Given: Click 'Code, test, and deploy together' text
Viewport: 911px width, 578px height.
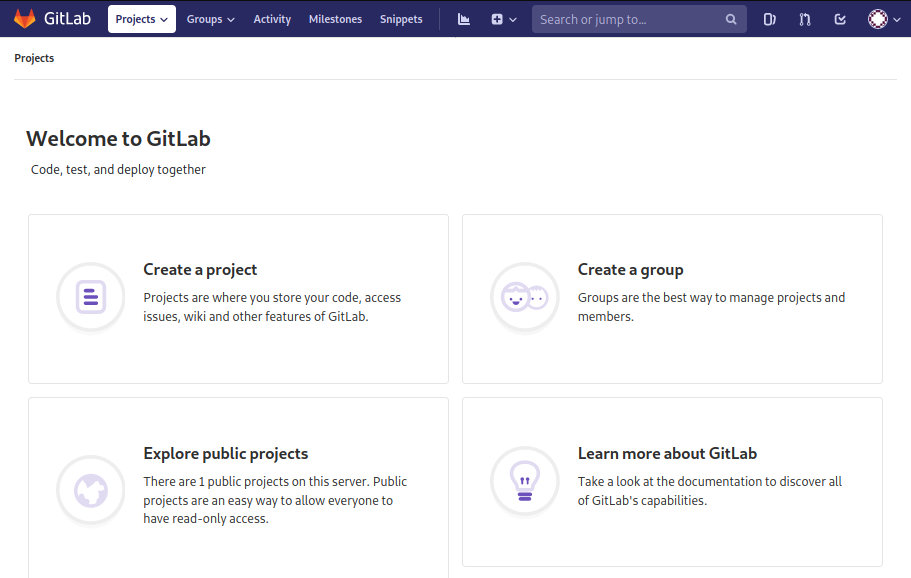Looking at the screenshot, I should click(118, 170).
